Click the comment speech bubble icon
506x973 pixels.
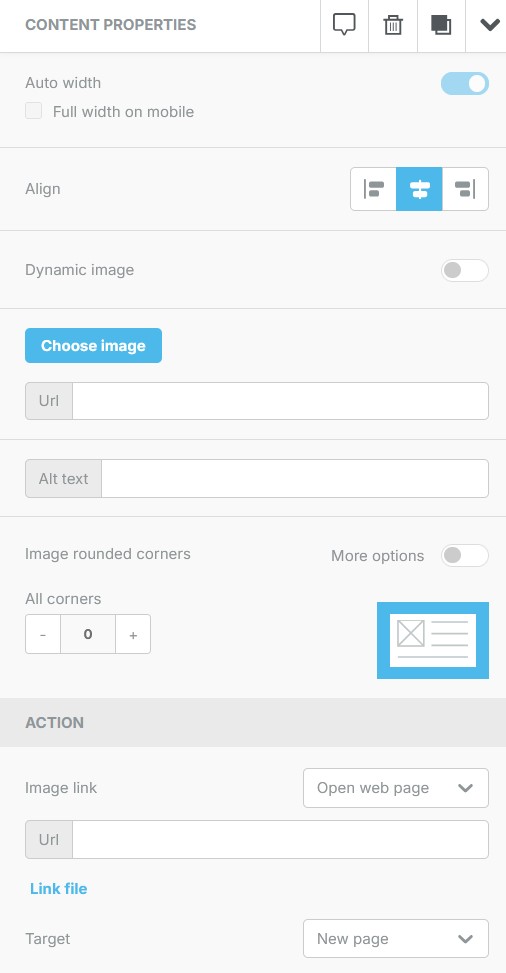click(x=344, y=25)
